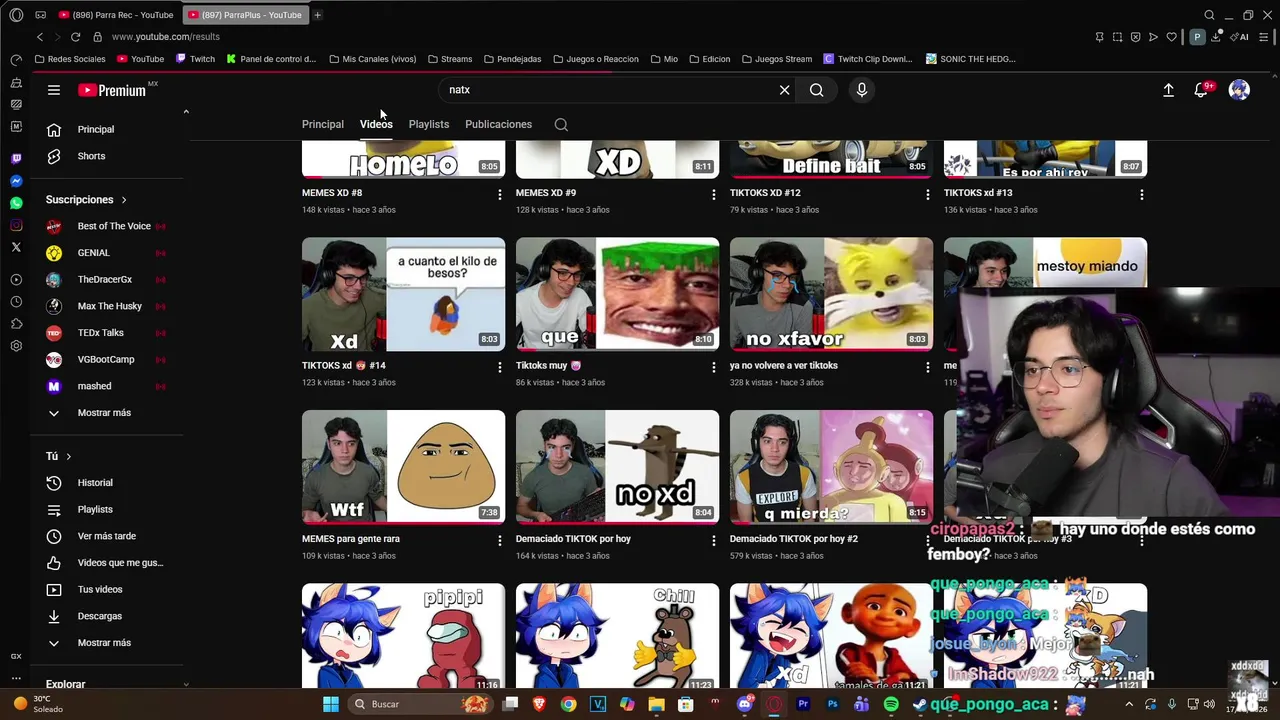Expand the Suscripciones section
1280x720 pixels.
86,200
